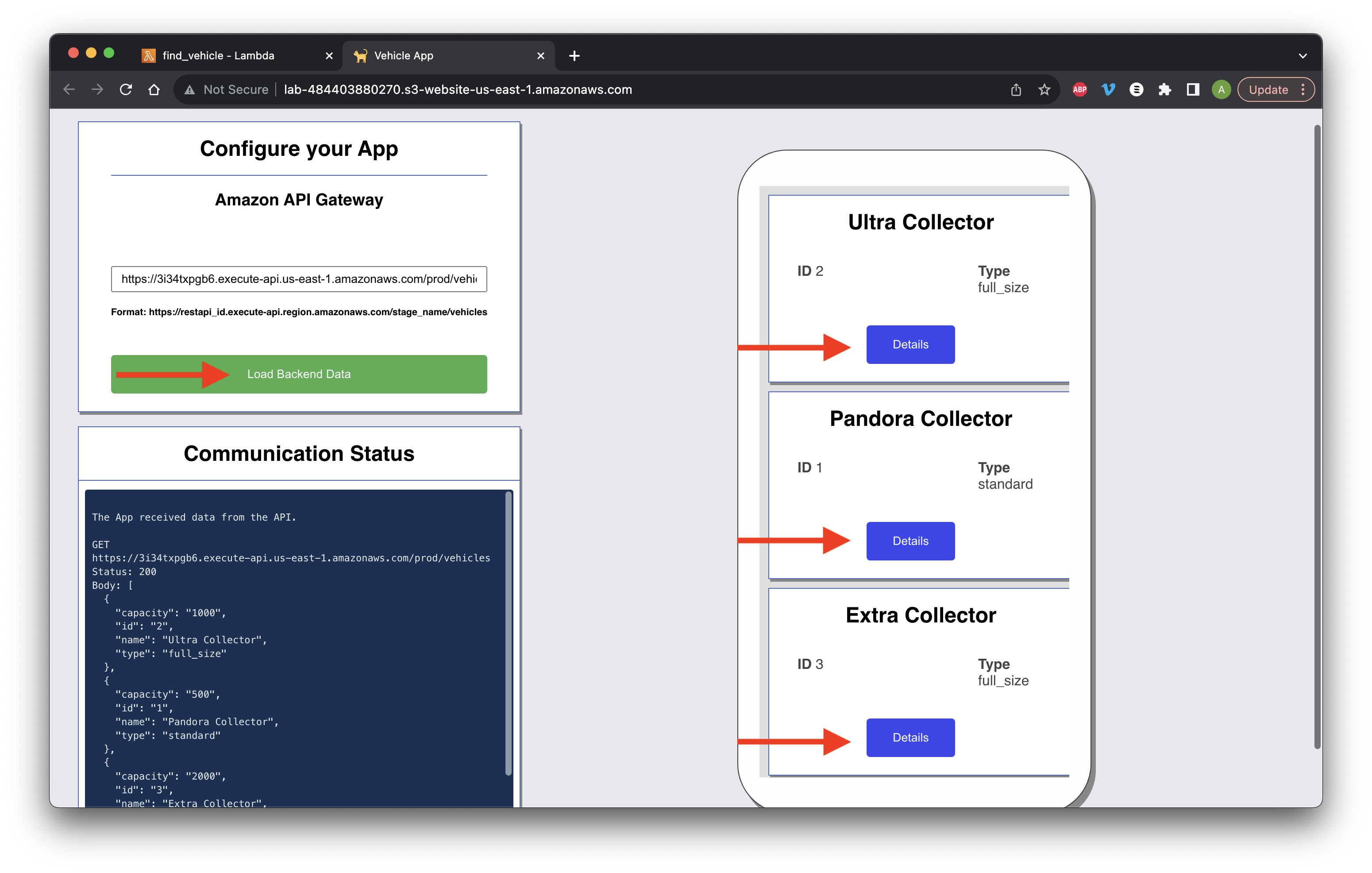1372x873 pixels.
Task: Share this page via share icon
Action: pos(1015,89)
